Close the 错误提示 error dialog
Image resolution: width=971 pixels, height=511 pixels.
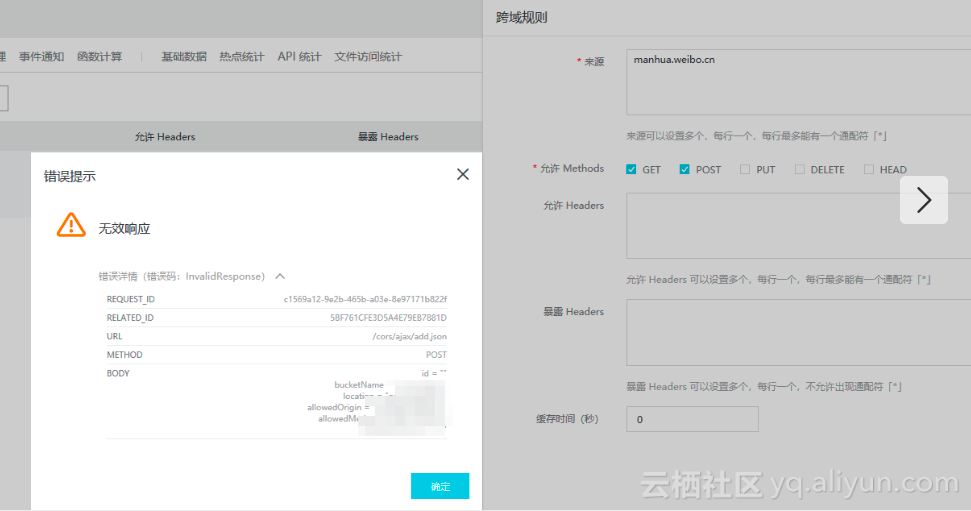tap(463, 175)
